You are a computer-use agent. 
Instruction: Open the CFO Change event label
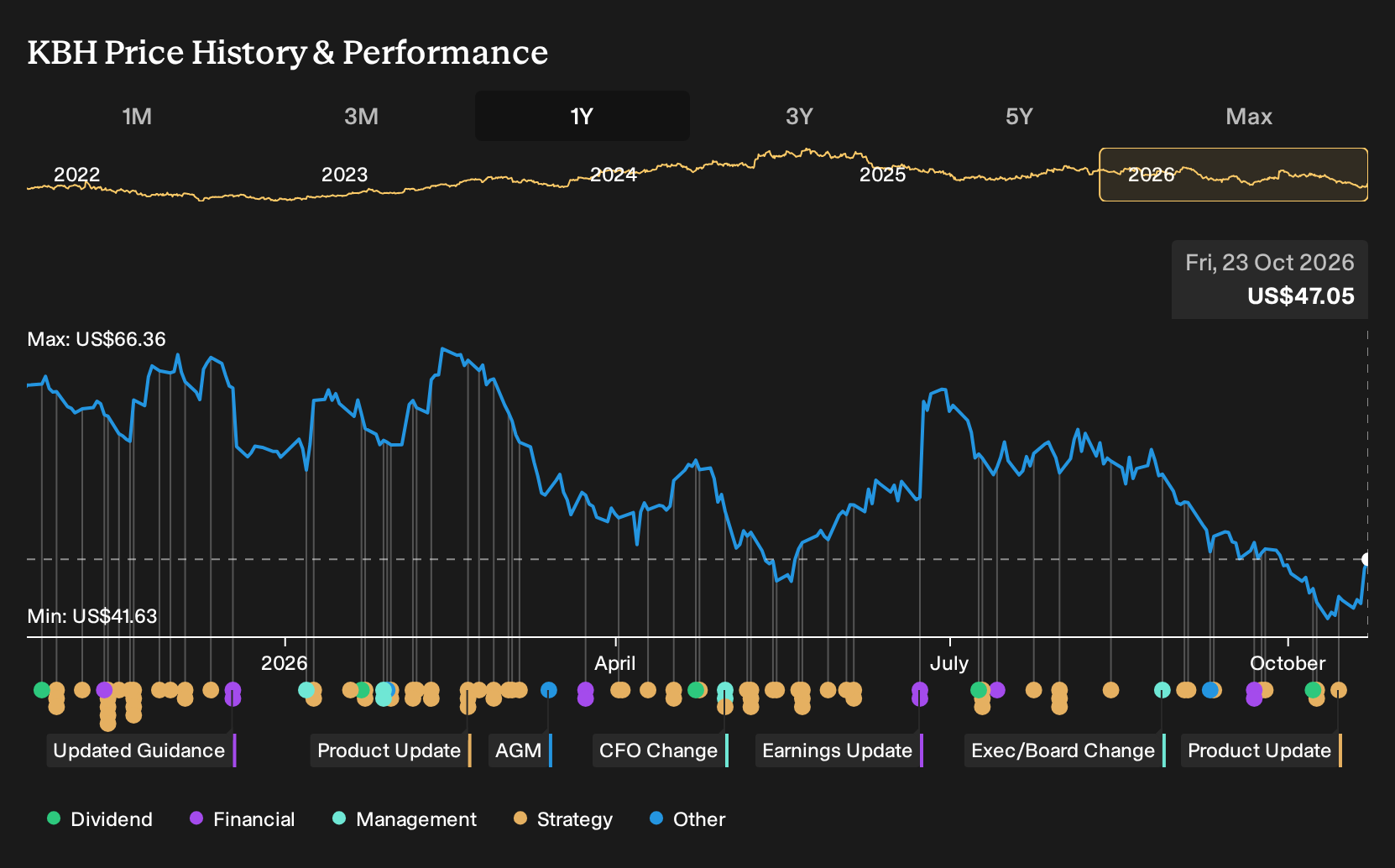(x=660, y=750)
